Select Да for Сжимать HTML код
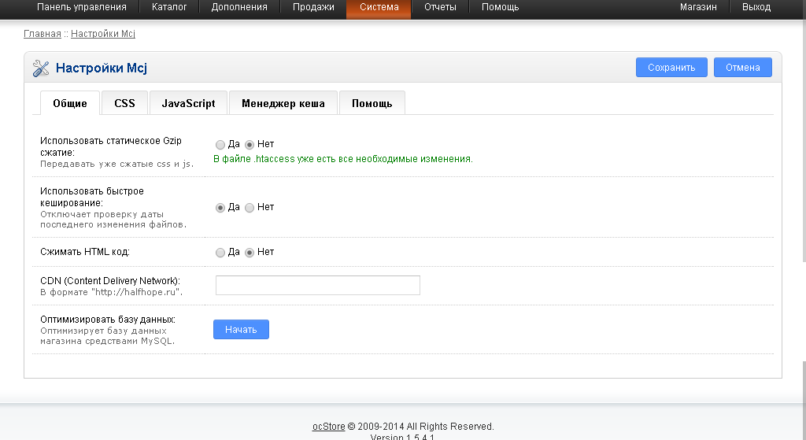Screen dimensions: 806x440 pos(220,252)
